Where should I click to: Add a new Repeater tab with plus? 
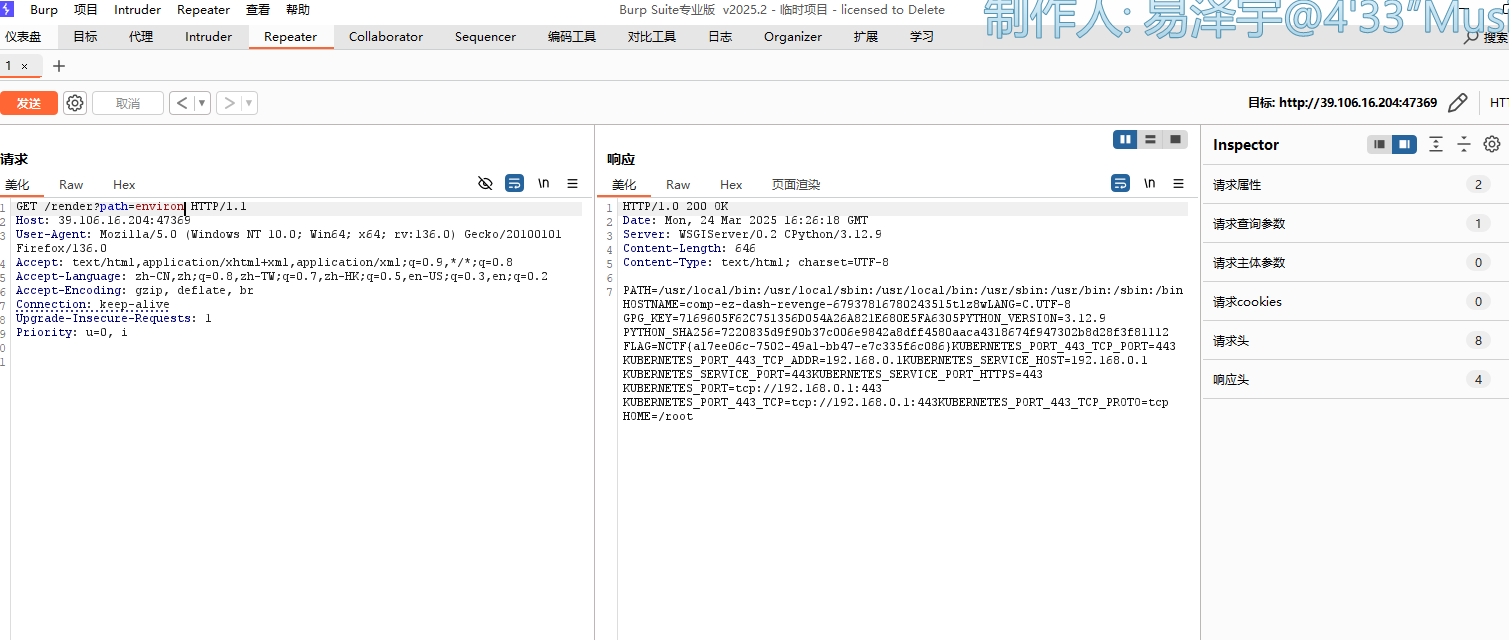tap(59, 66)
